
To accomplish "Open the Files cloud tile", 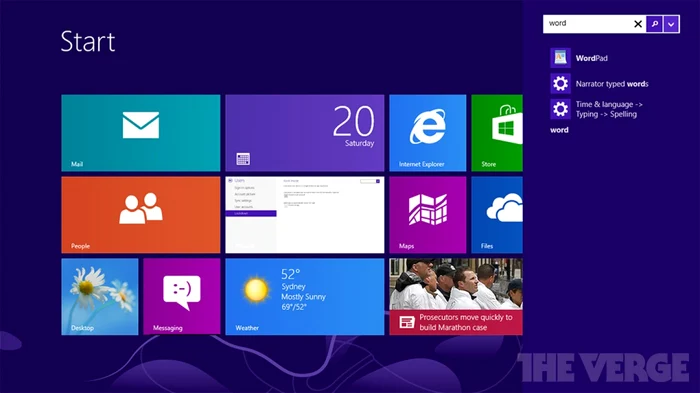I will [497, 215].
